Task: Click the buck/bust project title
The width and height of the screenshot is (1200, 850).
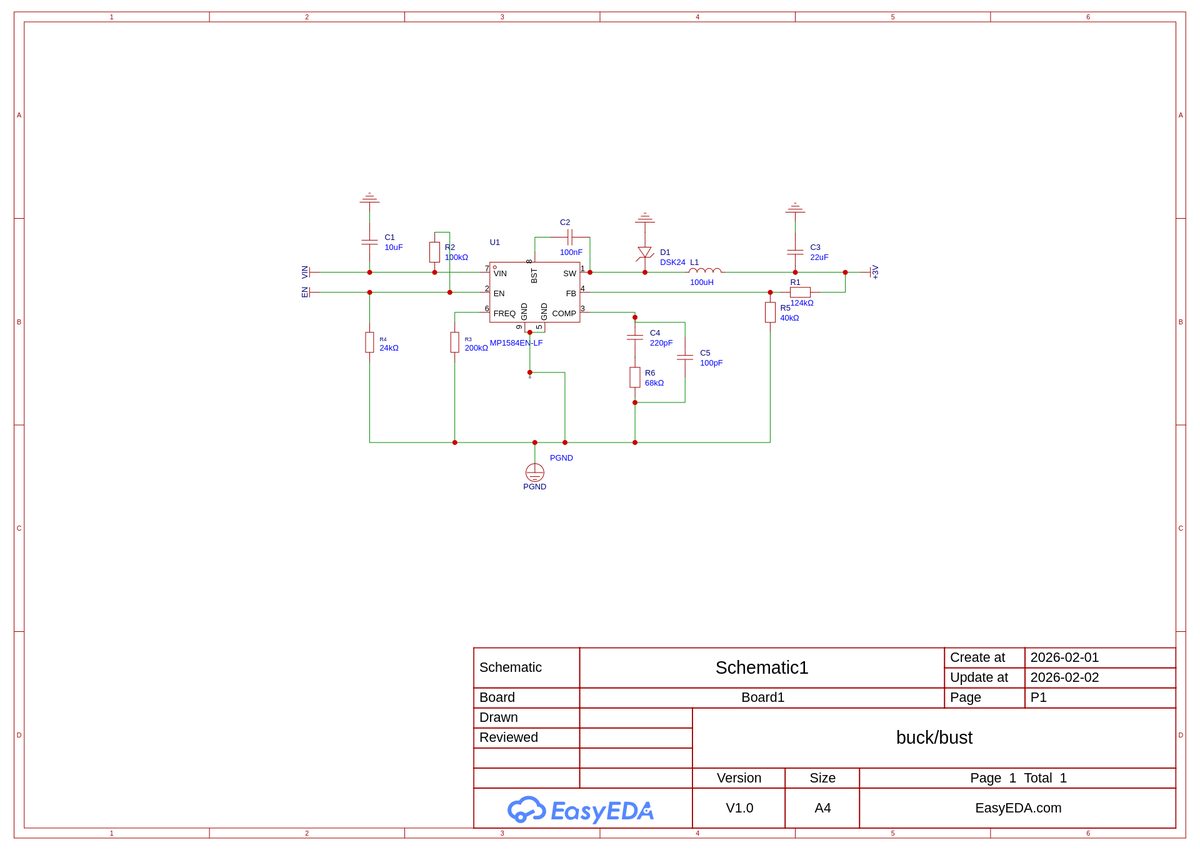Action: [934, 738]
